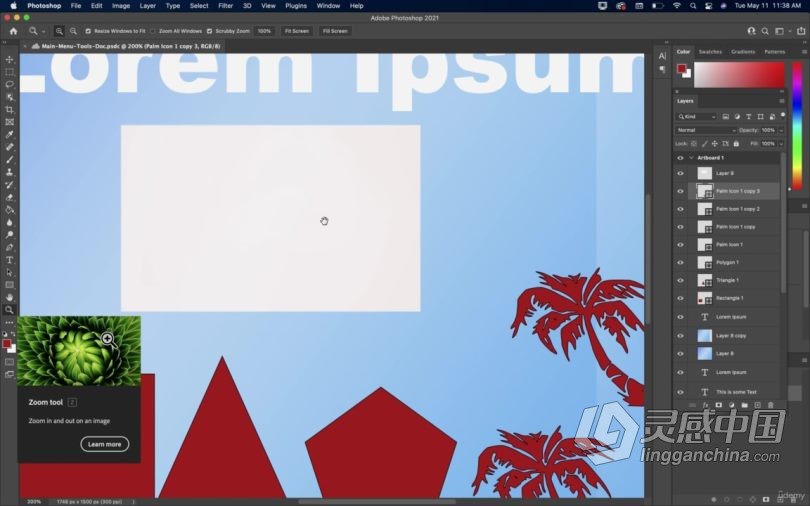This screenshot has height=506, width=810.
Task: Open the Layers panel options menu
Action: (782, 101)
